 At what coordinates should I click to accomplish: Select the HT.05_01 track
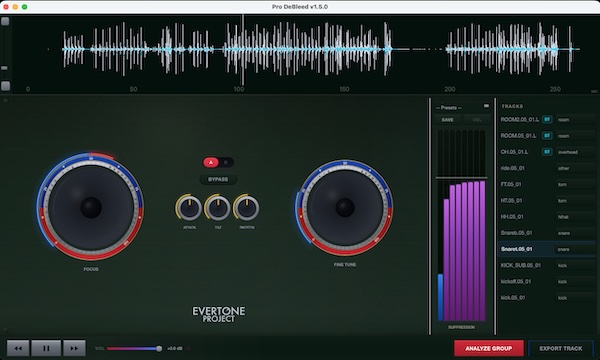pos(511,200)
